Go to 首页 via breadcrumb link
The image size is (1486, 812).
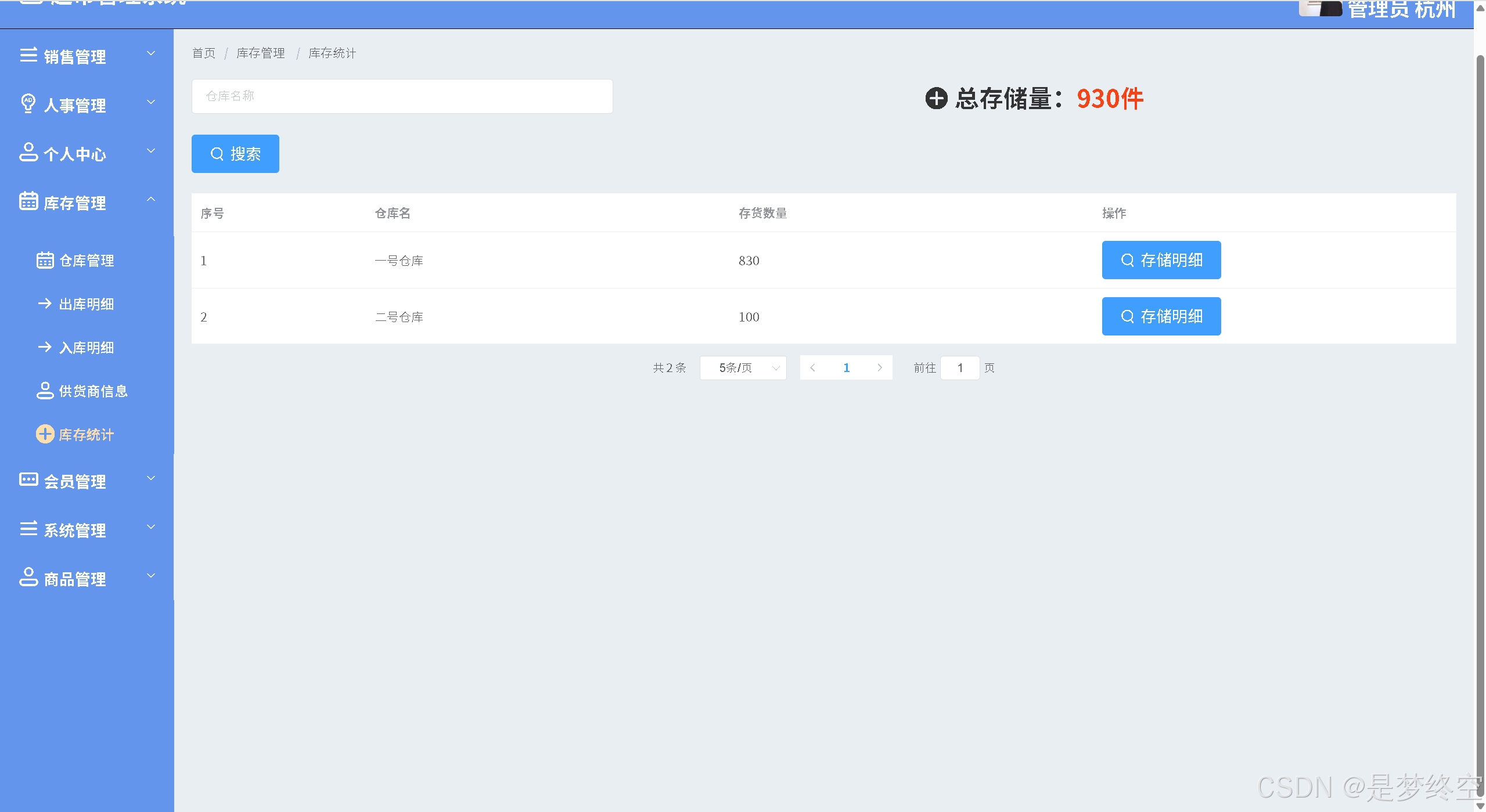tap(204, 53)
